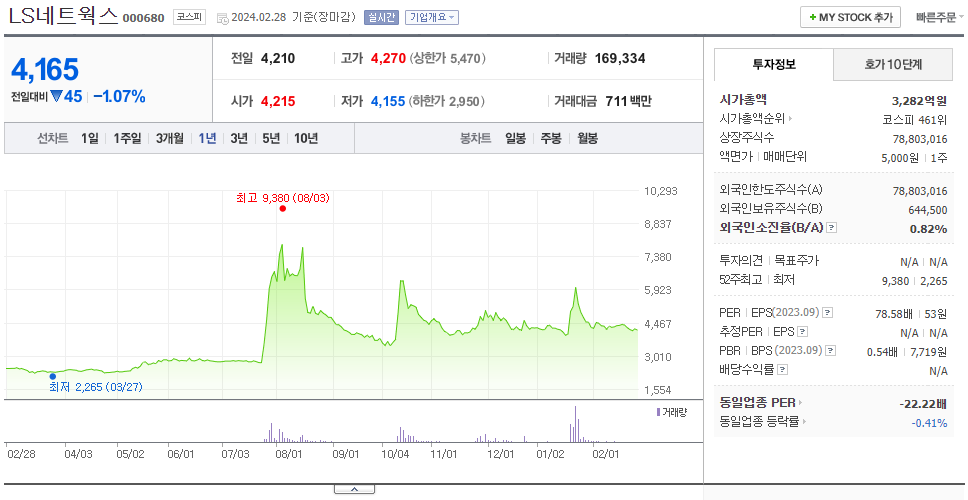This screenshot has width=968, height=500.
Task: Click the 전일 value 4,210
Action: coord(278,59)
